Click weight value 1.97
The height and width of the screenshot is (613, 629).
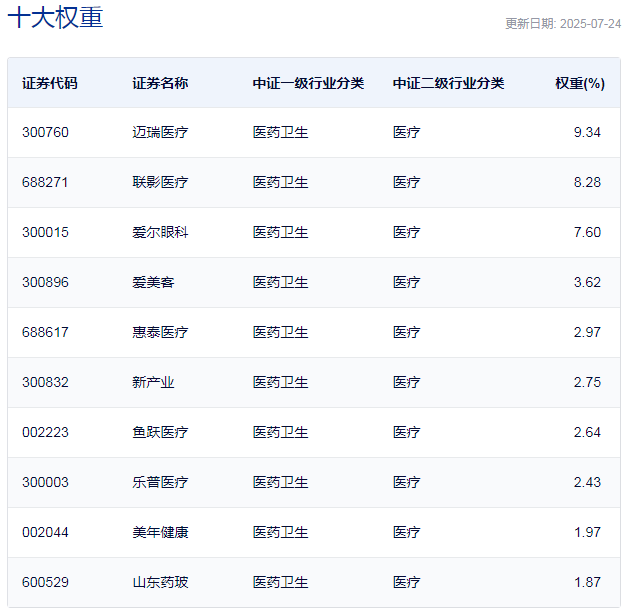pos(587,532)
